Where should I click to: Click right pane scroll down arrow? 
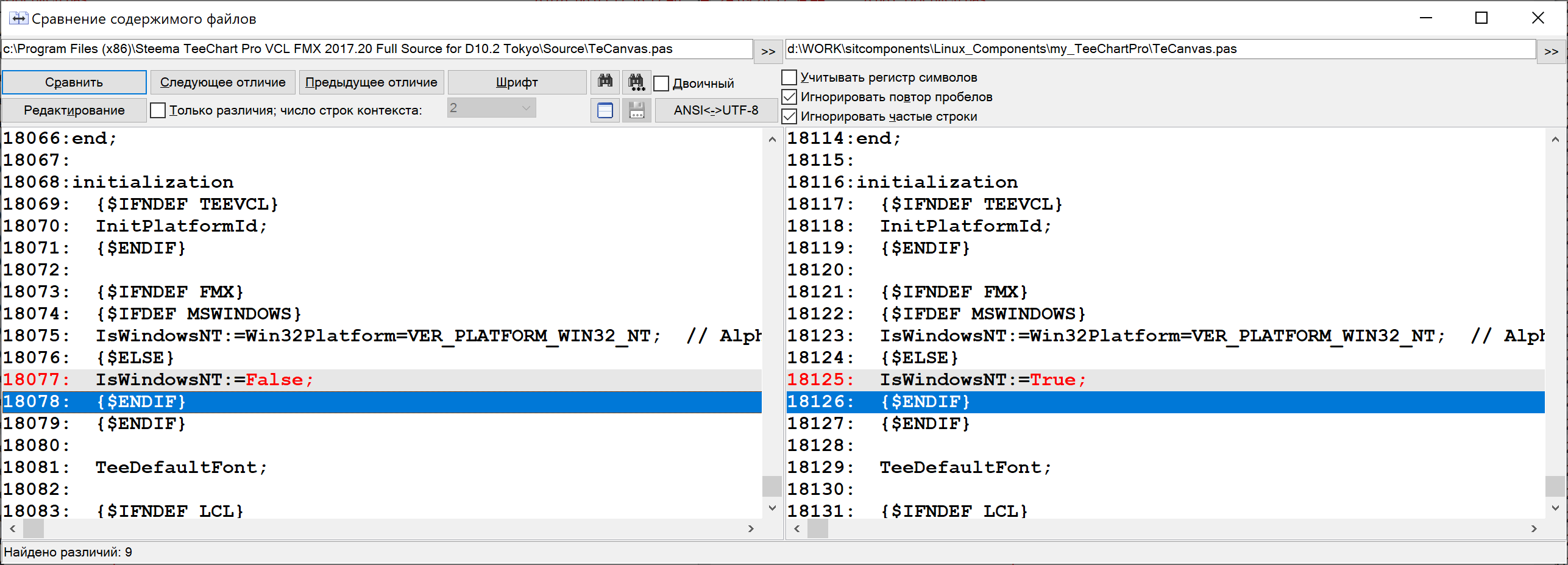tap(1555, 508)
